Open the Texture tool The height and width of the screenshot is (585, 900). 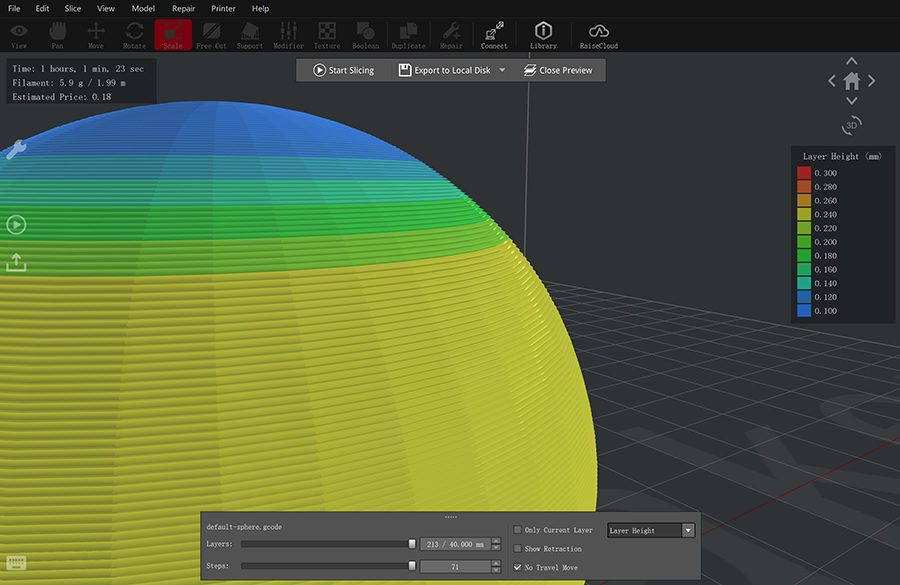[326, 33]
